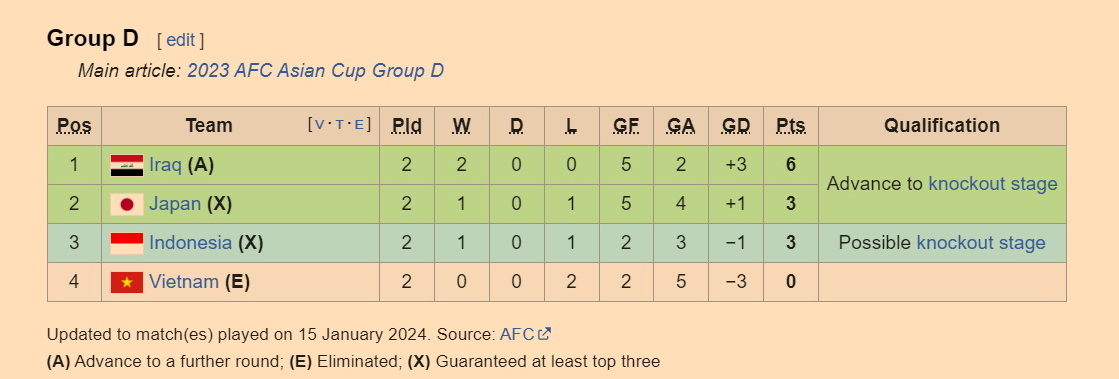
Task: Open the knockout stage link in Possible row
Action: (x=981, y=243)
